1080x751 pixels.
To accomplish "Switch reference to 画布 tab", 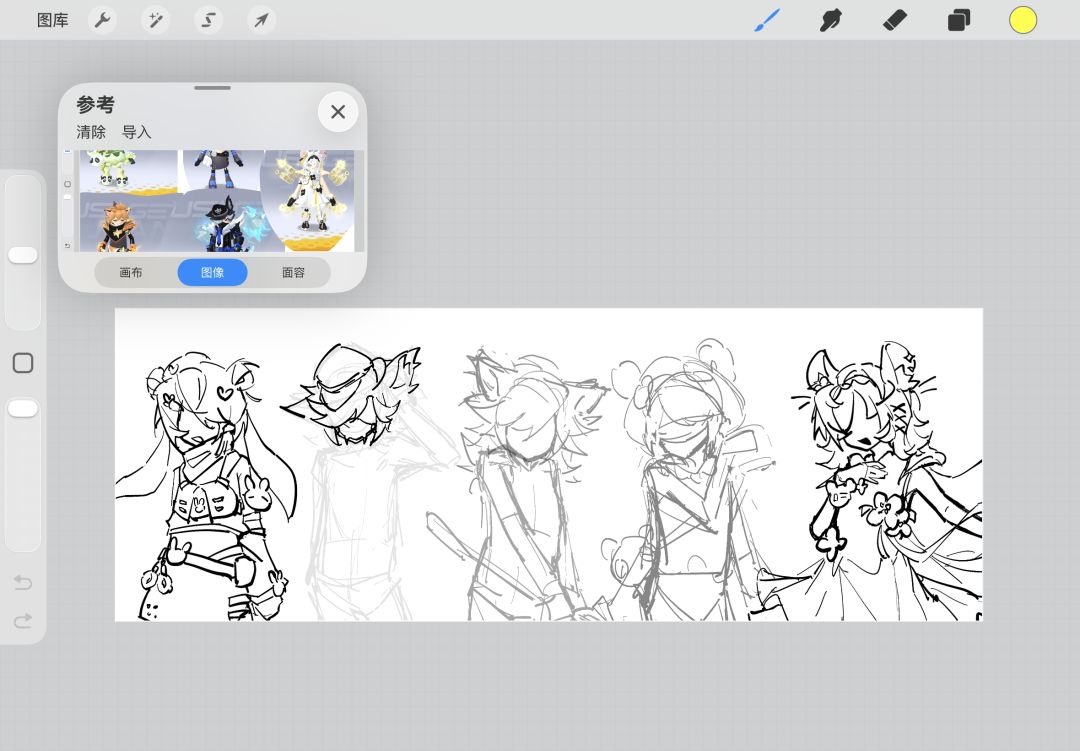I will (x=131, y=272).
